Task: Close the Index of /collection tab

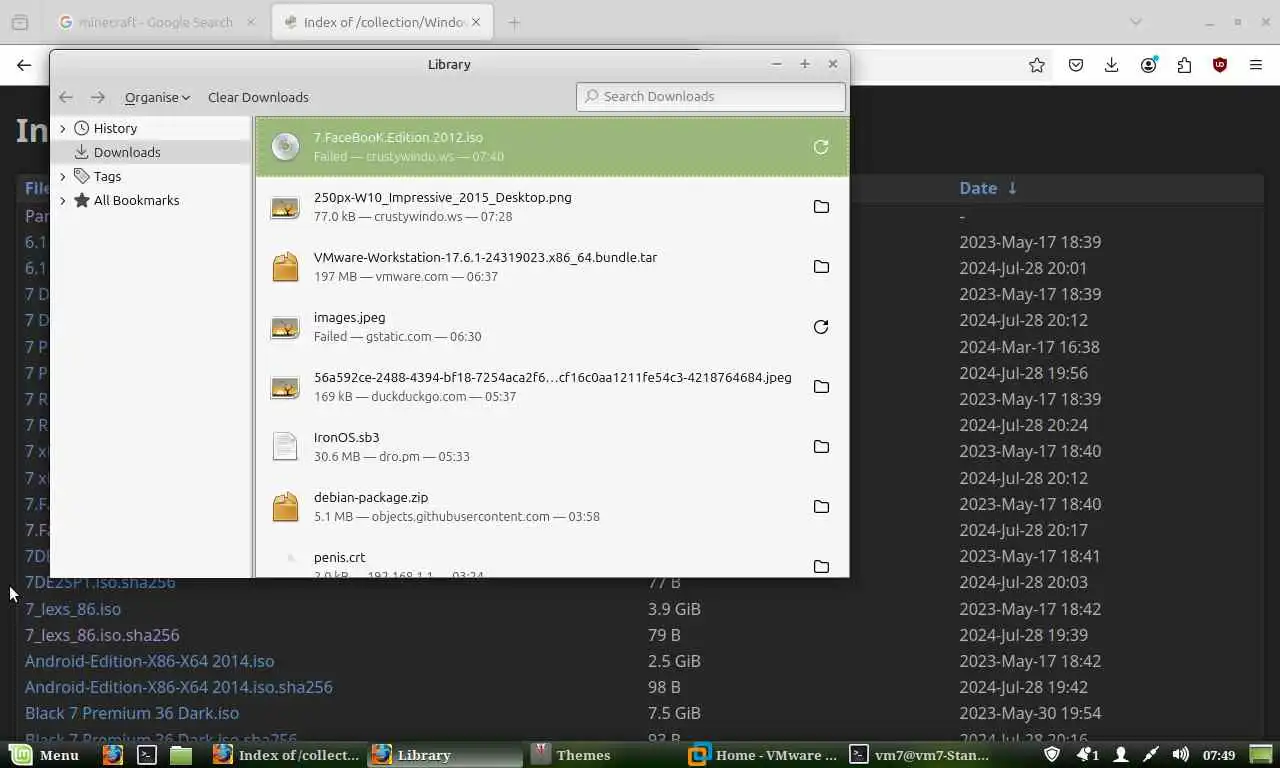Action: [x=475, y=22]
